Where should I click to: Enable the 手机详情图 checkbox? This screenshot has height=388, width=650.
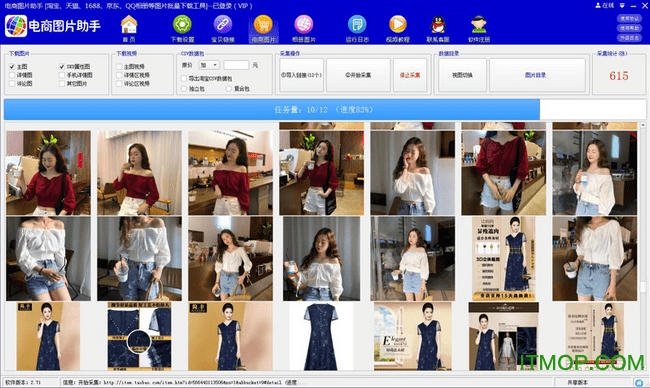(x=62, y=75)
